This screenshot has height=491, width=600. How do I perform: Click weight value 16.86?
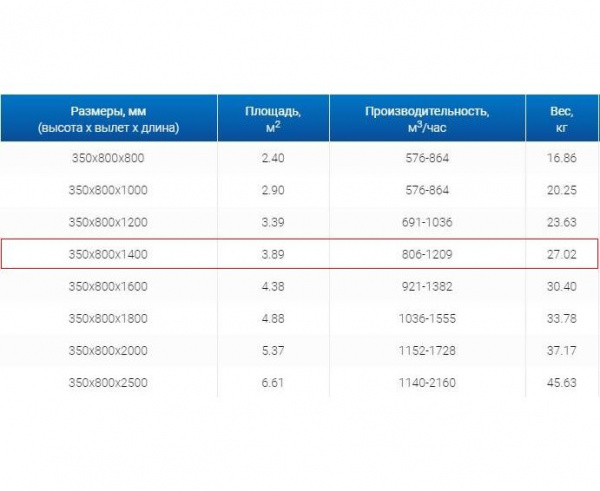[562, 158]
